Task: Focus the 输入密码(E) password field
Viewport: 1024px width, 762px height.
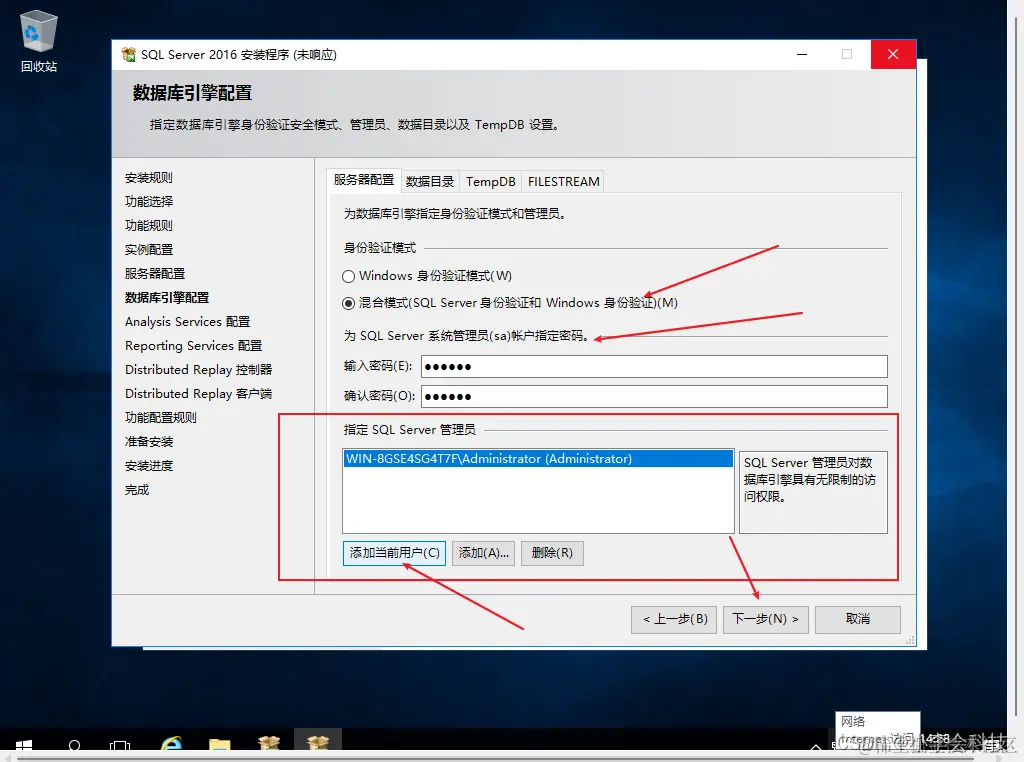Action: click(x=654, y=366)
